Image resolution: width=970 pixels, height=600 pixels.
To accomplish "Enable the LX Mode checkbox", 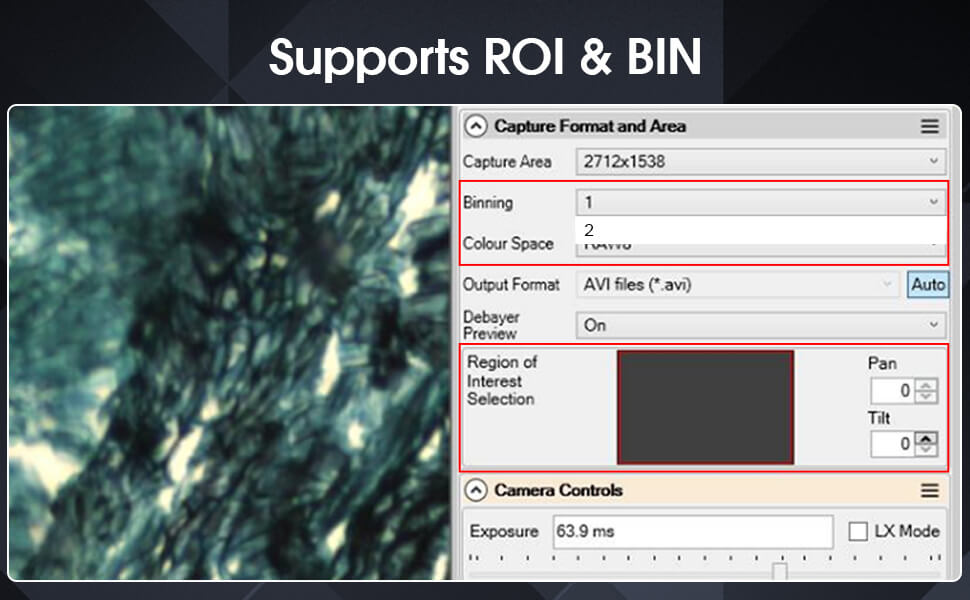I will coord(858,532).
